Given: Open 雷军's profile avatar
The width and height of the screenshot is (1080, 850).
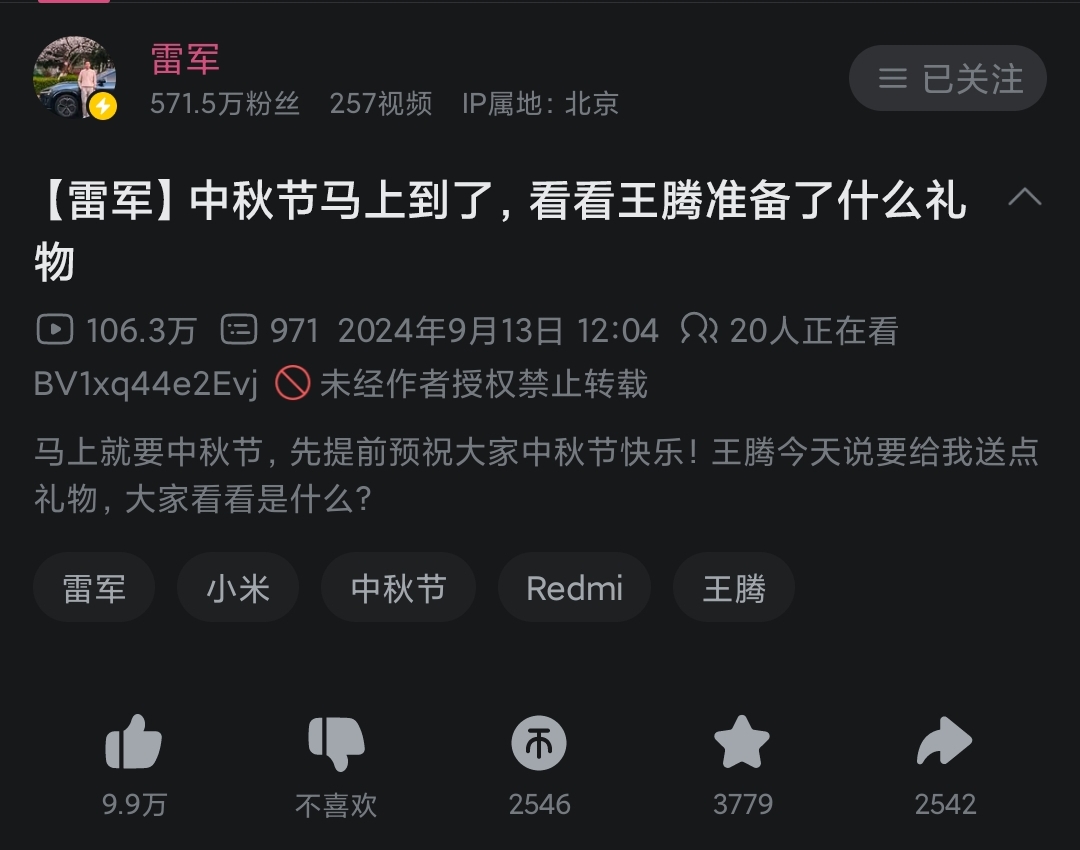Looking at the screenshot, I should 74,77.
